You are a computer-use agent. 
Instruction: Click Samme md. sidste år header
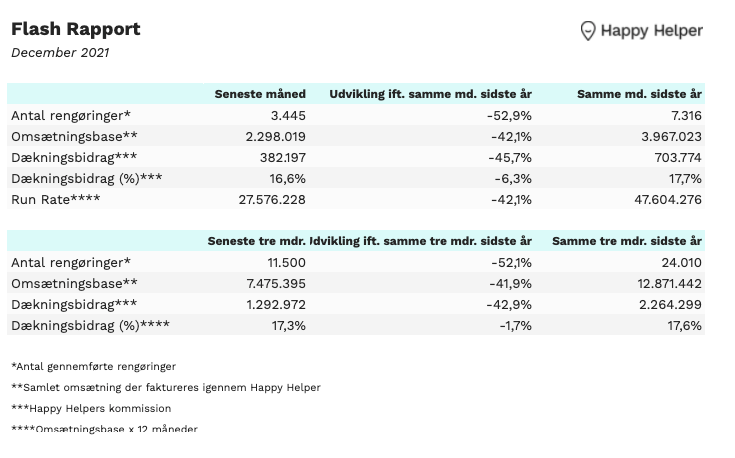tap(639, 94)
